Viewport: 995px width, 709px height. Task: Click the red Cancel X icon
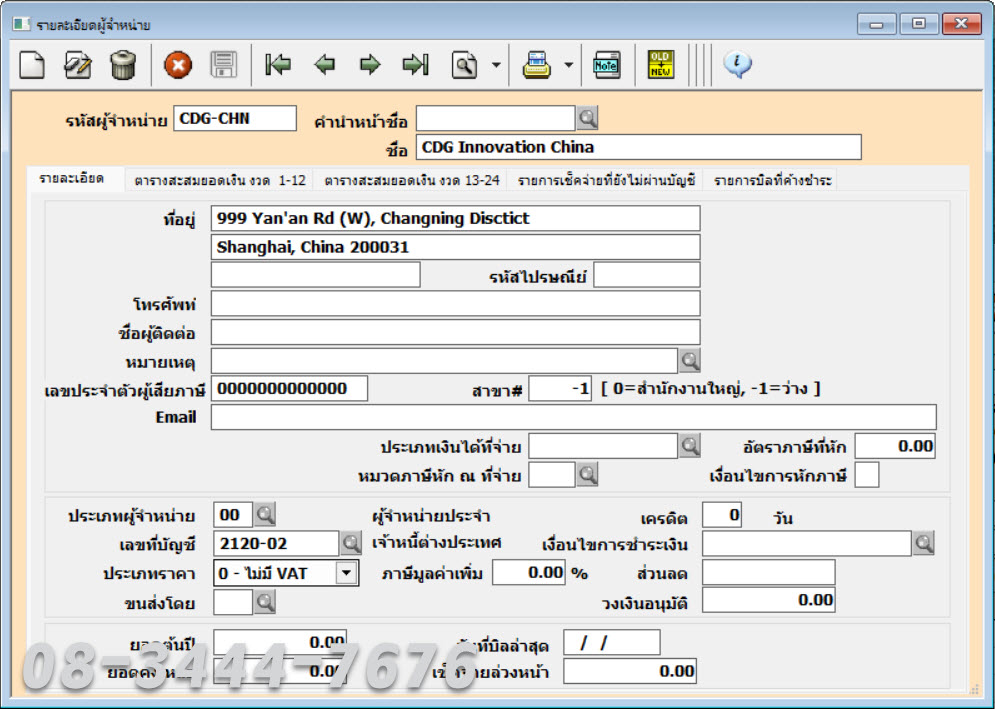tap(178, 65)
